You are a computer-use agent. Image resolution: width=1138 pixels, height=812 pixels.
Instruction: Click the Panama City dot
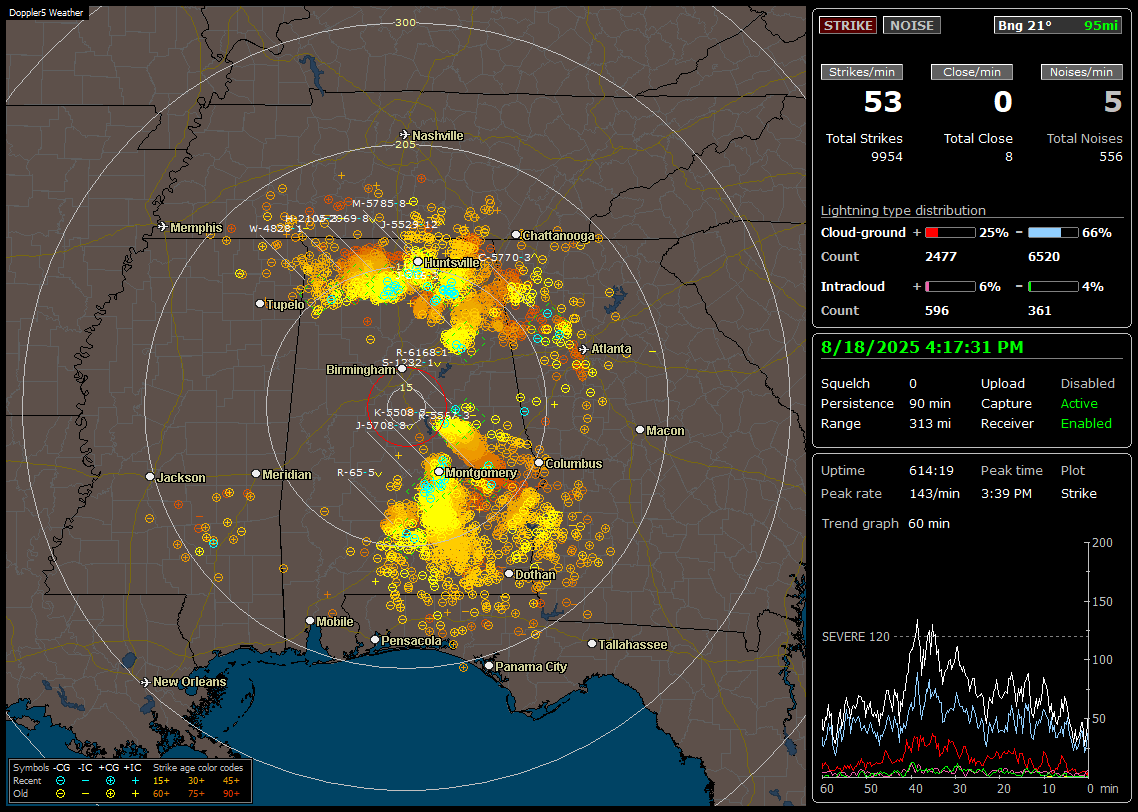[489, 665]
